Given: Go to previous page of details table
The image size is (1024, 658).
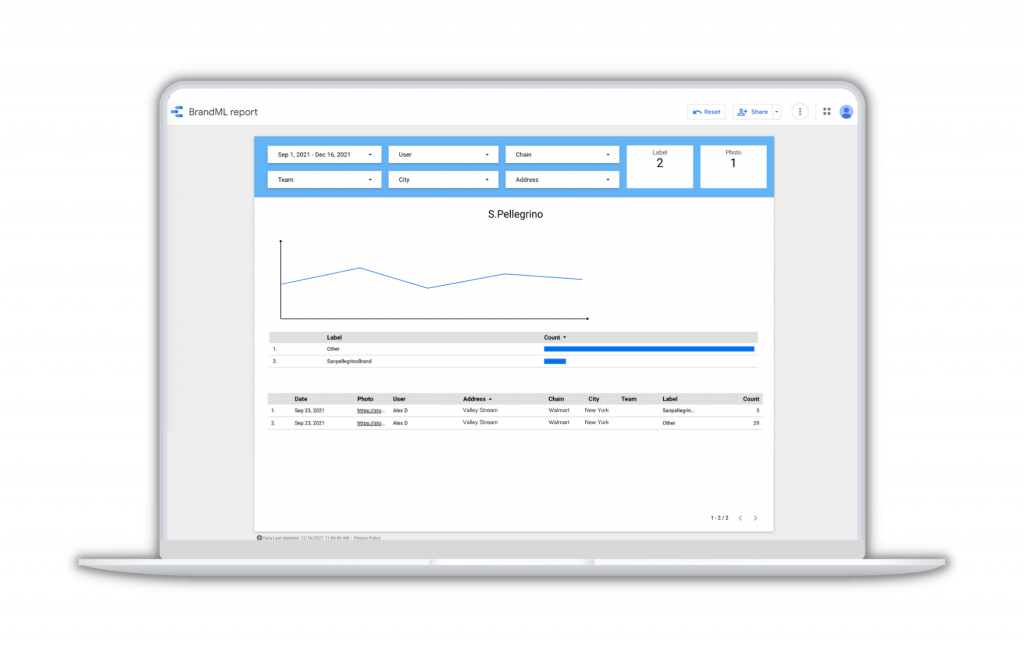Looking at the screenshot, I should tap(740, 518).
